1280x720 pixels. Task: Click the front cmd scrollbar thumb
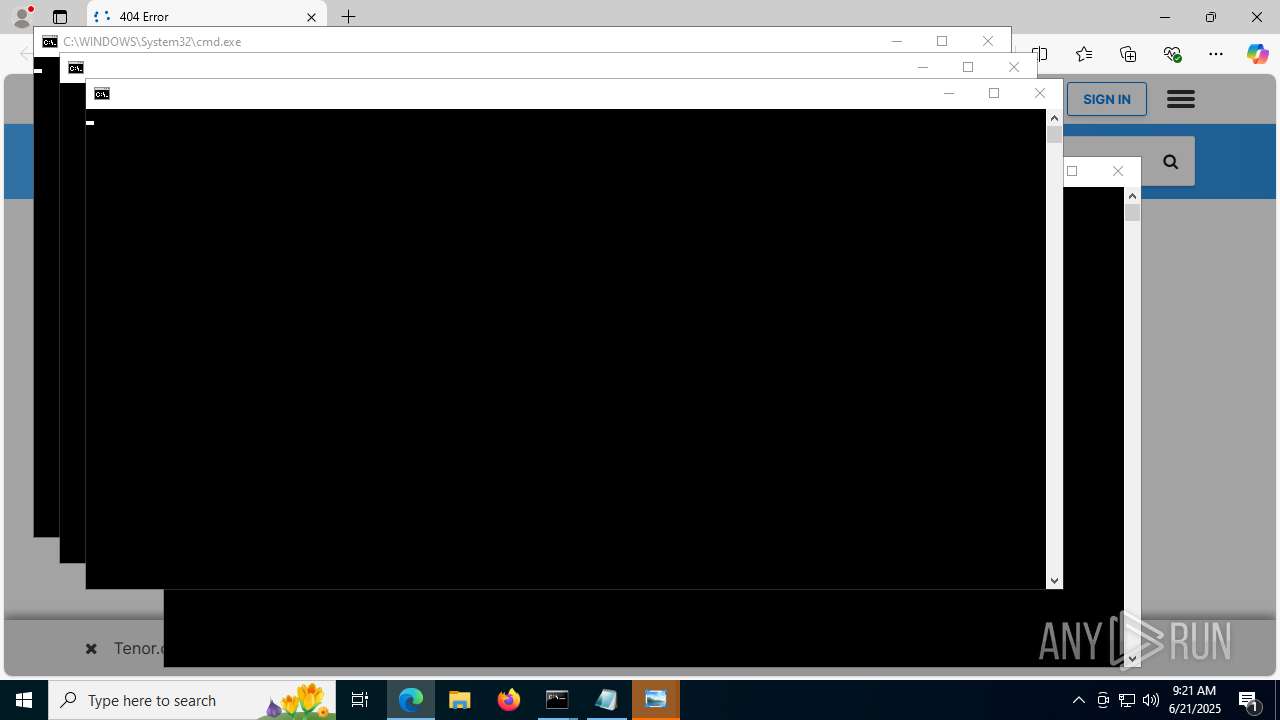[1054, 135]
